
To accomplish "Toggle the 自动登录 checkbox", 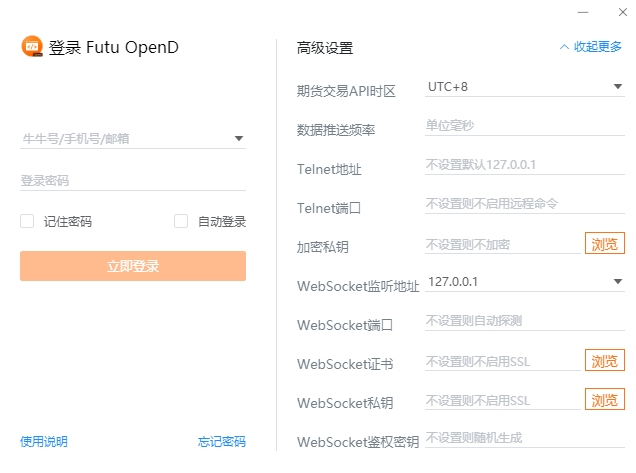I will coord(181,222).
